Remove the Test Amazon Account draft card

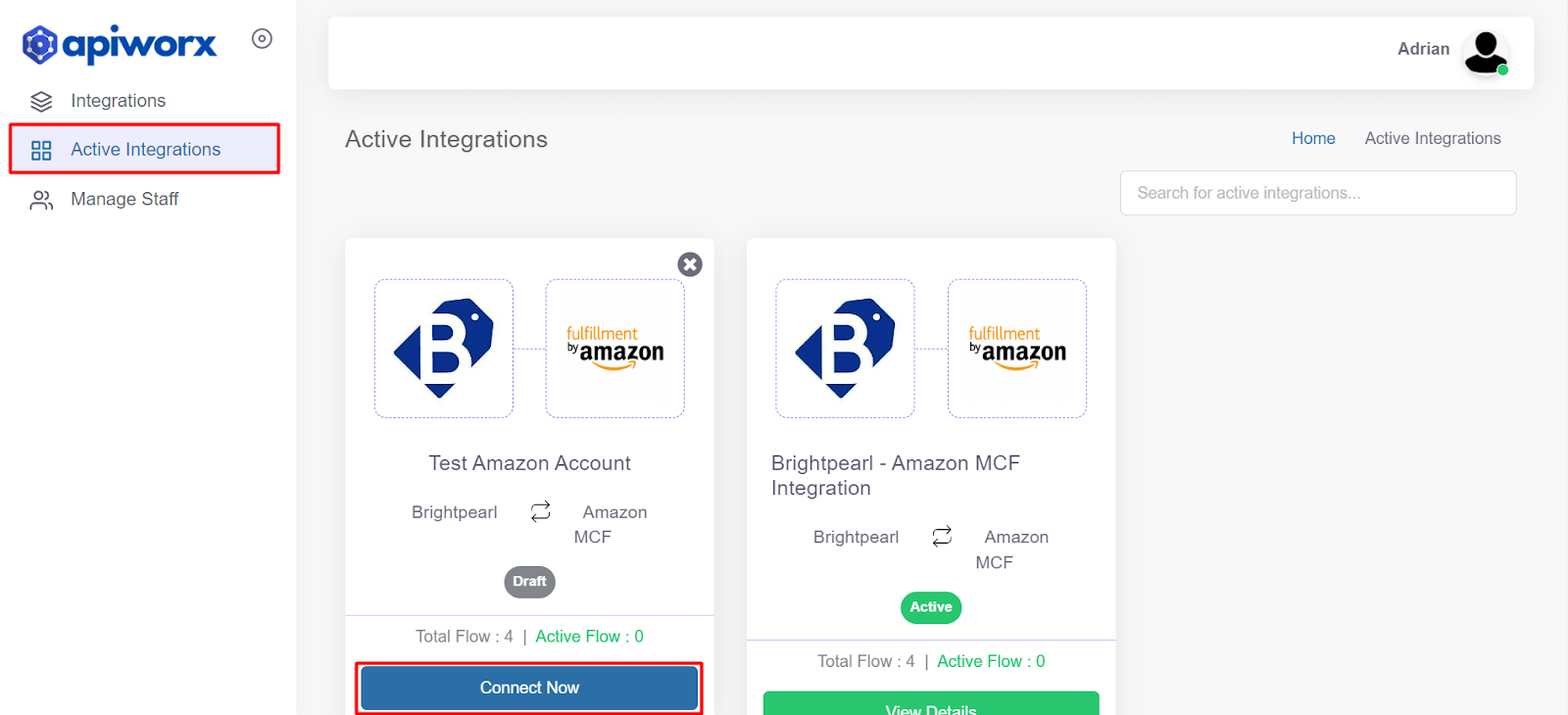tap(690, 264)
